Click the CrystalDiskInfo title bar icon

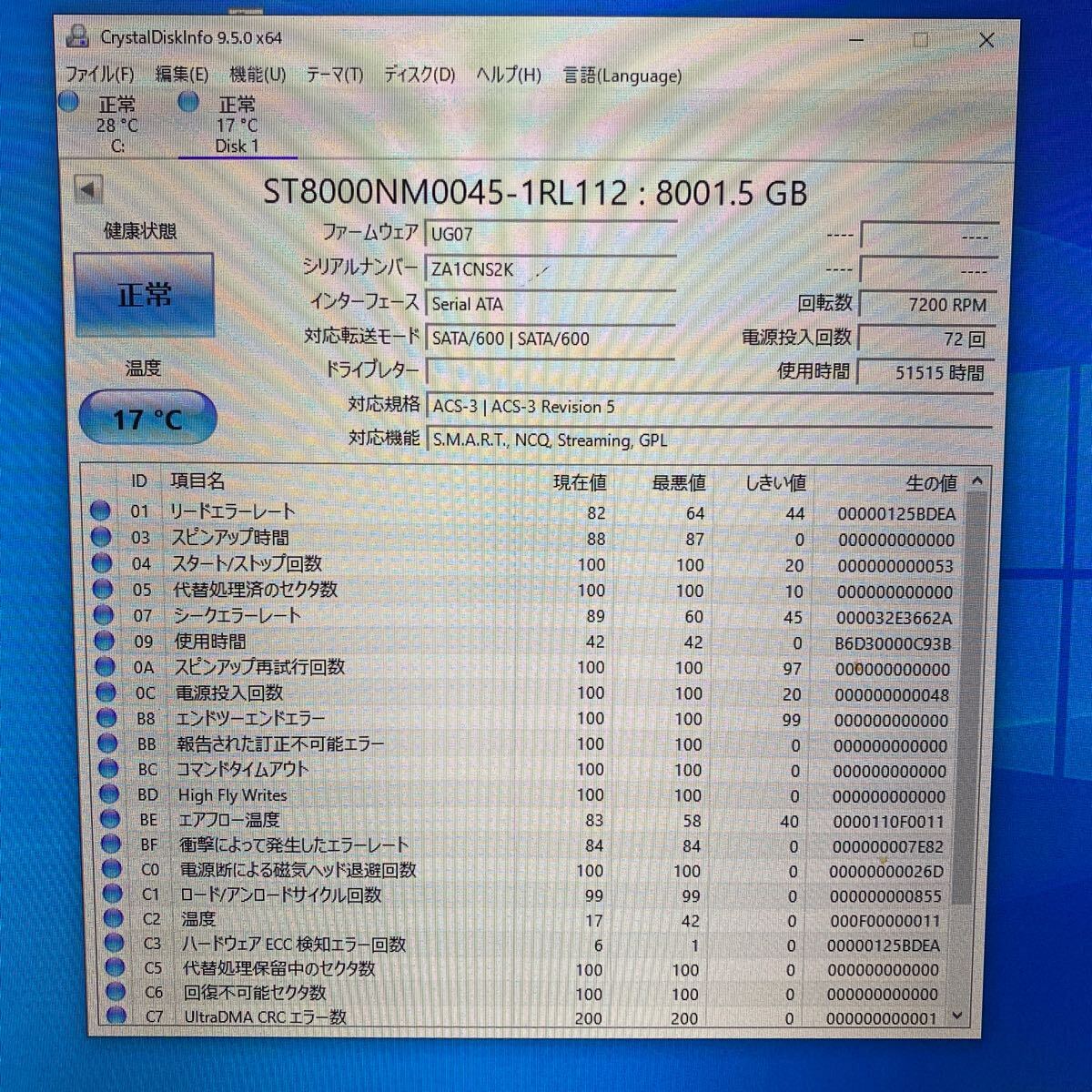(x=78, y=36)
